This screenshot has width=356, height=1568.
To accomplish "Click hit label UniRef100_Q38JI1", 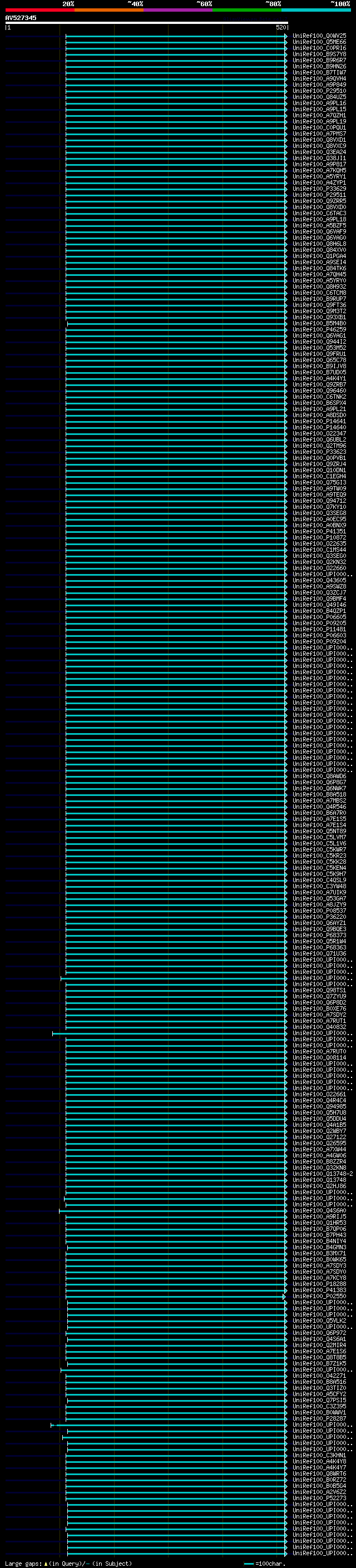I will coord(319,159).
